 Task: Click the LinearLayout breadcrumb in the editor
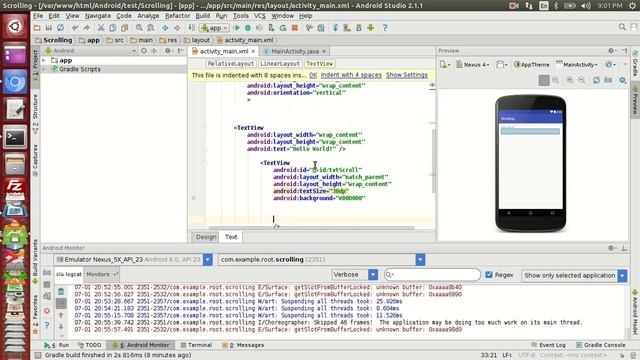280,64
